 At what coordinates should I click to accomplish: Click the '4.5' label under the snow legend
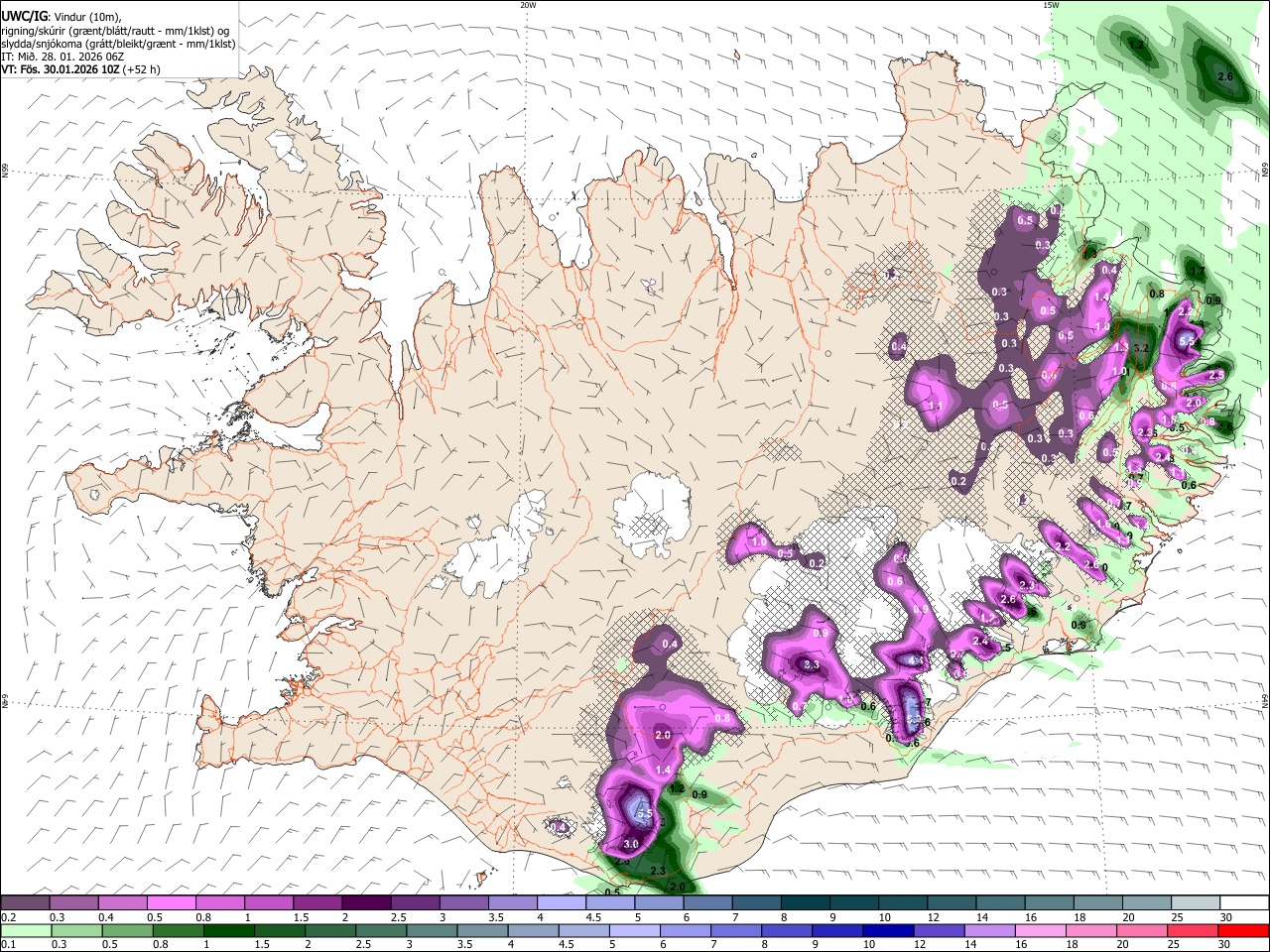pyautogui.click(x=593, y=917)
